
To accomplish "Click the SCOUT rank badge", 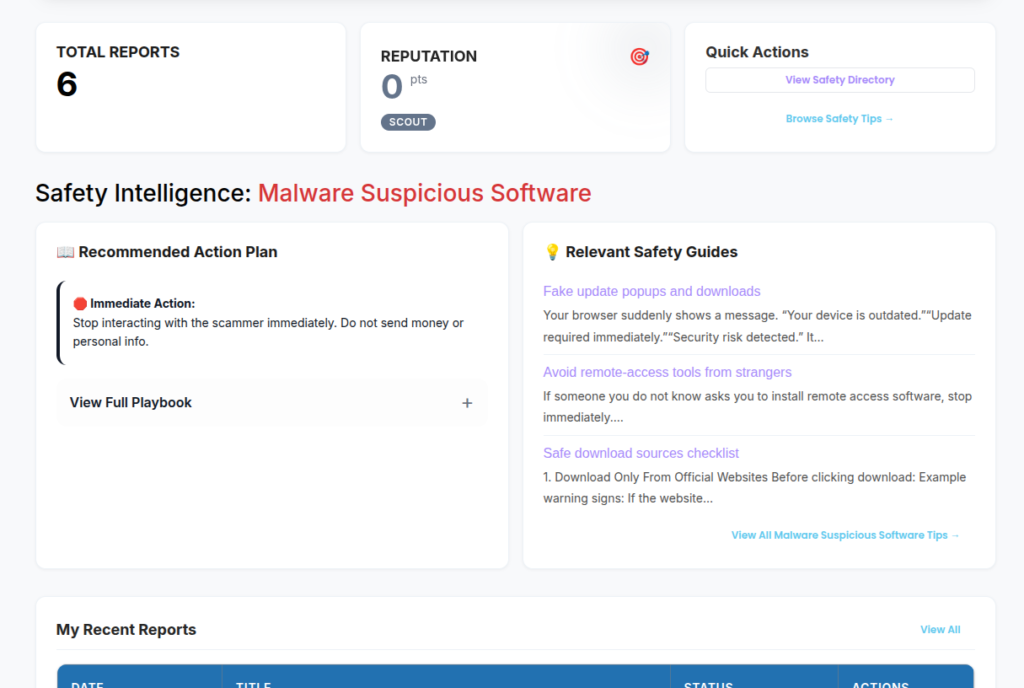I will coord(408,122).
